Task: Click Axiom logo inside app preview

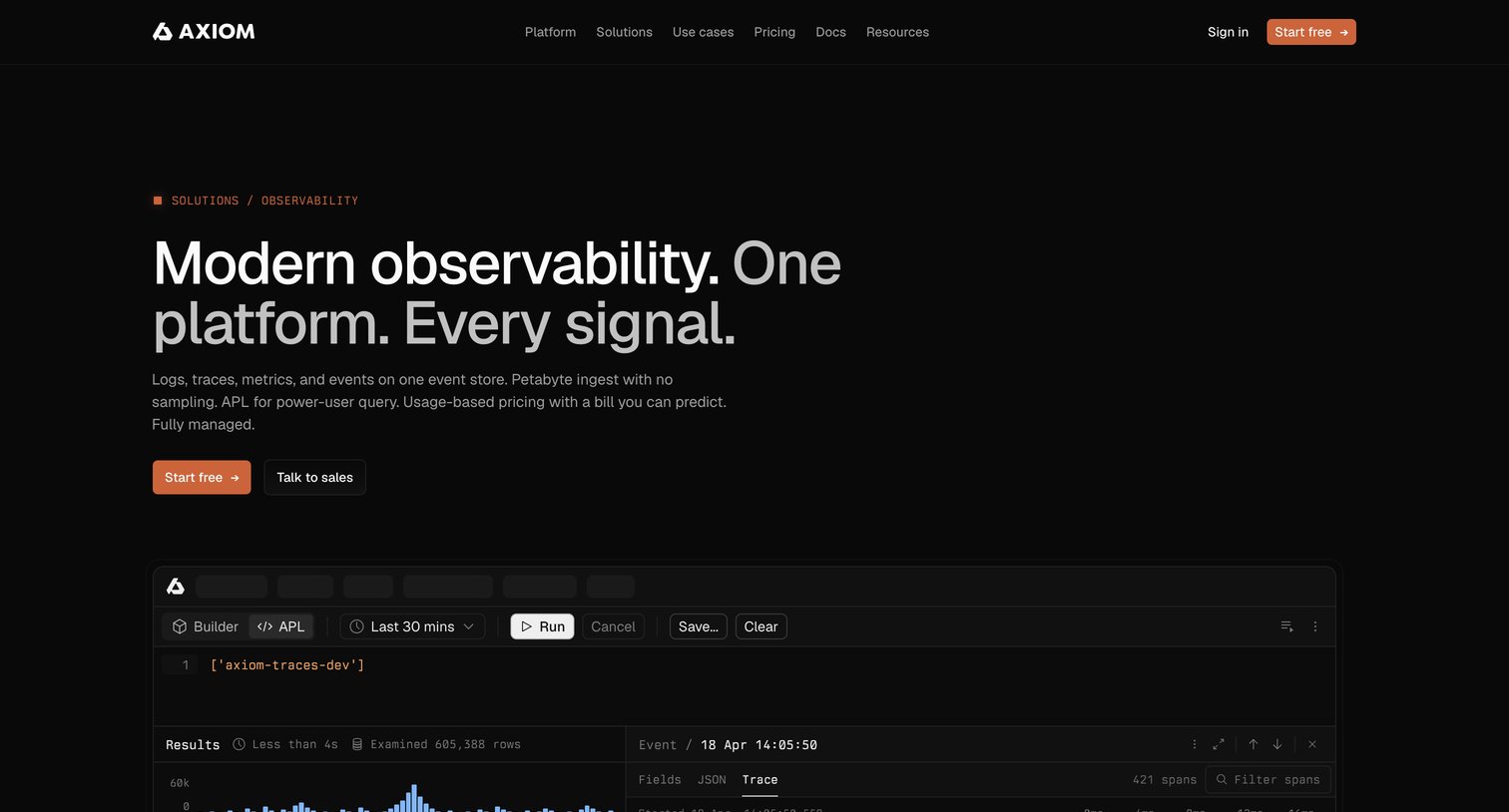Action: point(176,587)
